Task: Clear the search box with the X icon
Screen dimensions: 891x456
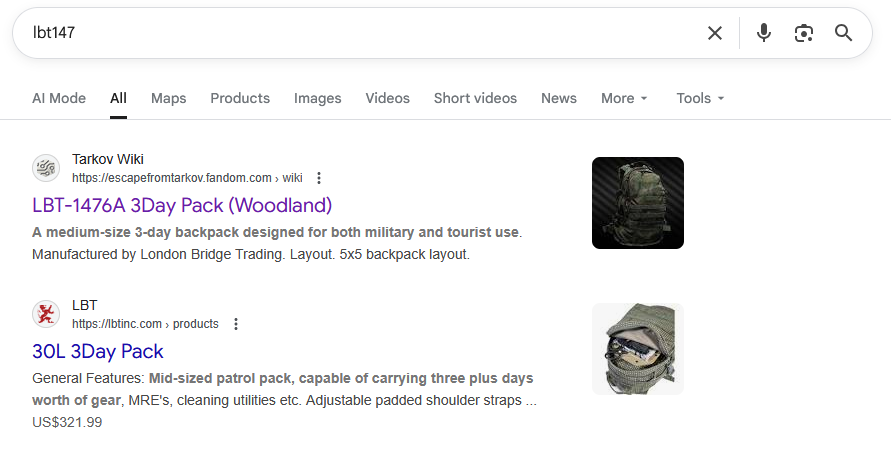Action: (x=715, y=33)
